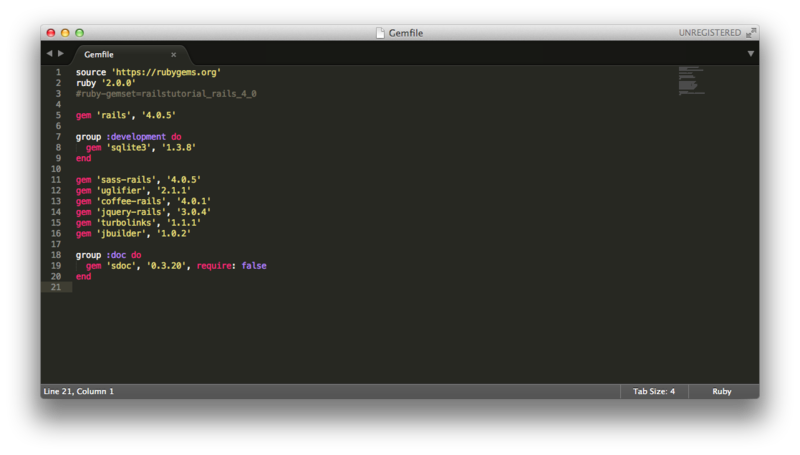The height and width of the screenshot is (455, 800).
Task: Open the Tab Size: 4 selector
Action: tap(654, 391)
